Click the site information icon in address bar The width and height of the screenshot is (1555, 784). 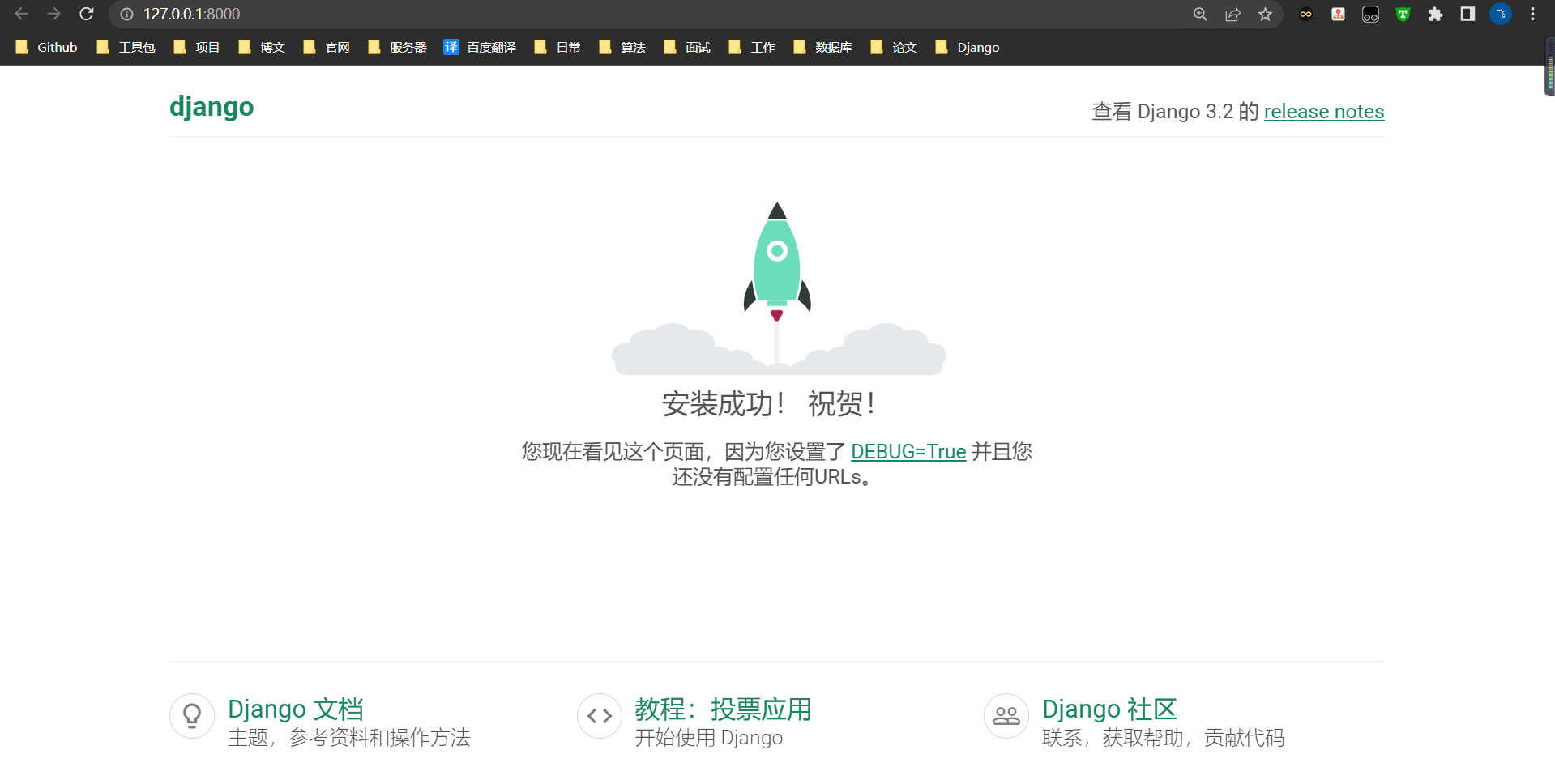point(126,15)
